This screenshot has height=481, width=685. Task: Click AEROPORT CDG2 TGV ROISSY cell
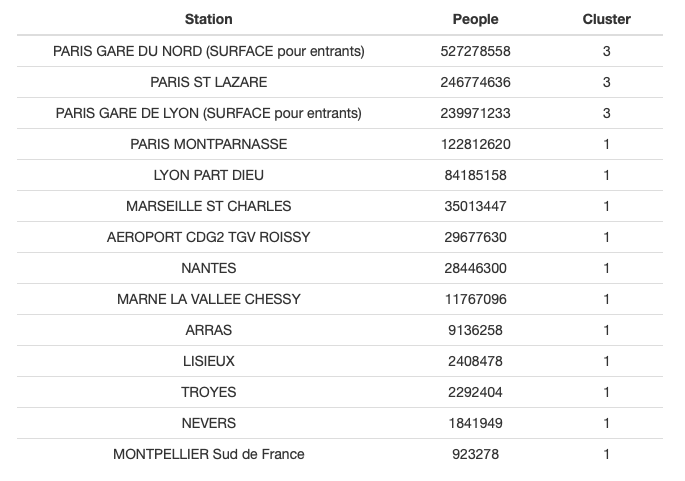[208, 237]
